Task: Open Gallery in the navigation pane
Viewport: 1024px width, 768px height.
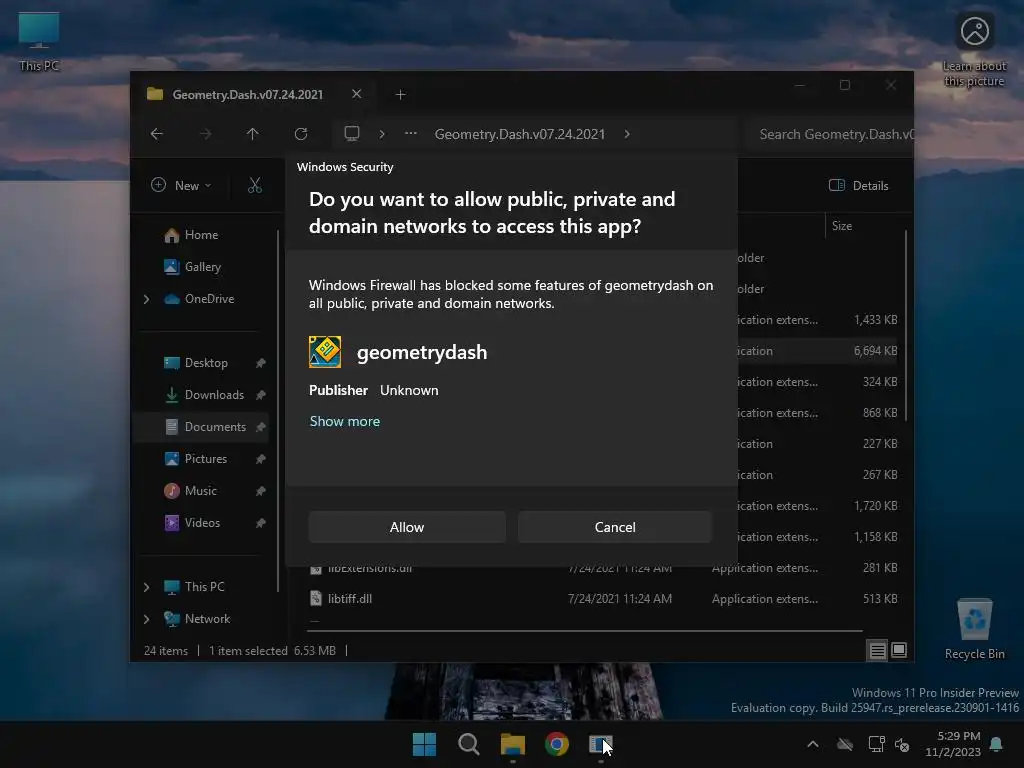Action: (x=202, y=266)
